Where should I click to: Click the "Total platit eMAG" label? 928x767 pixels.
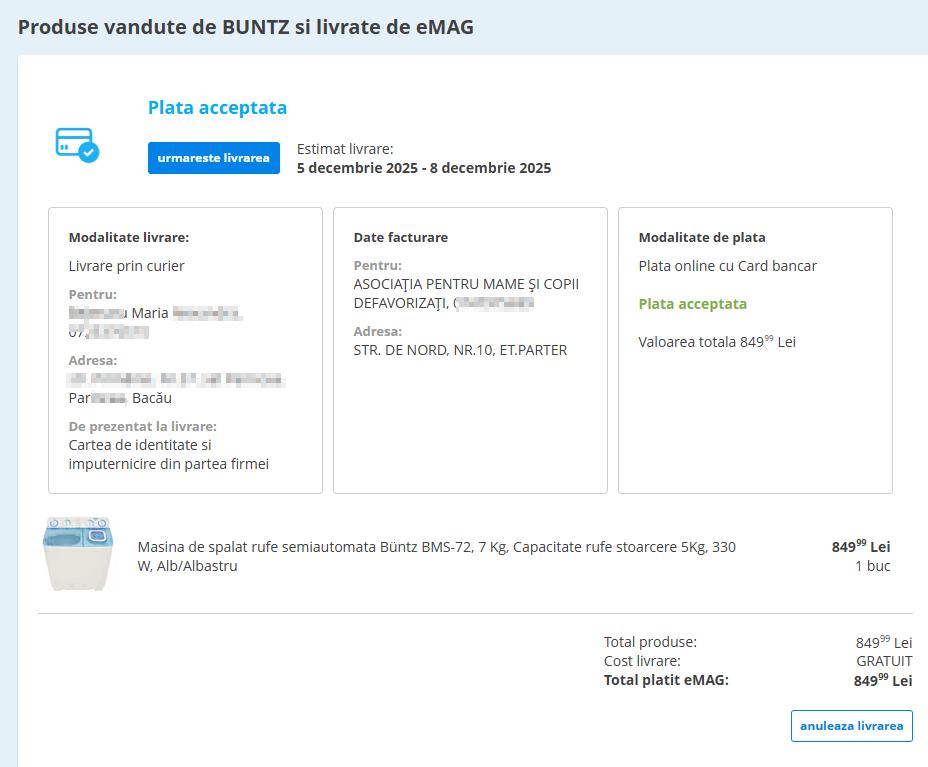[666, 680]
